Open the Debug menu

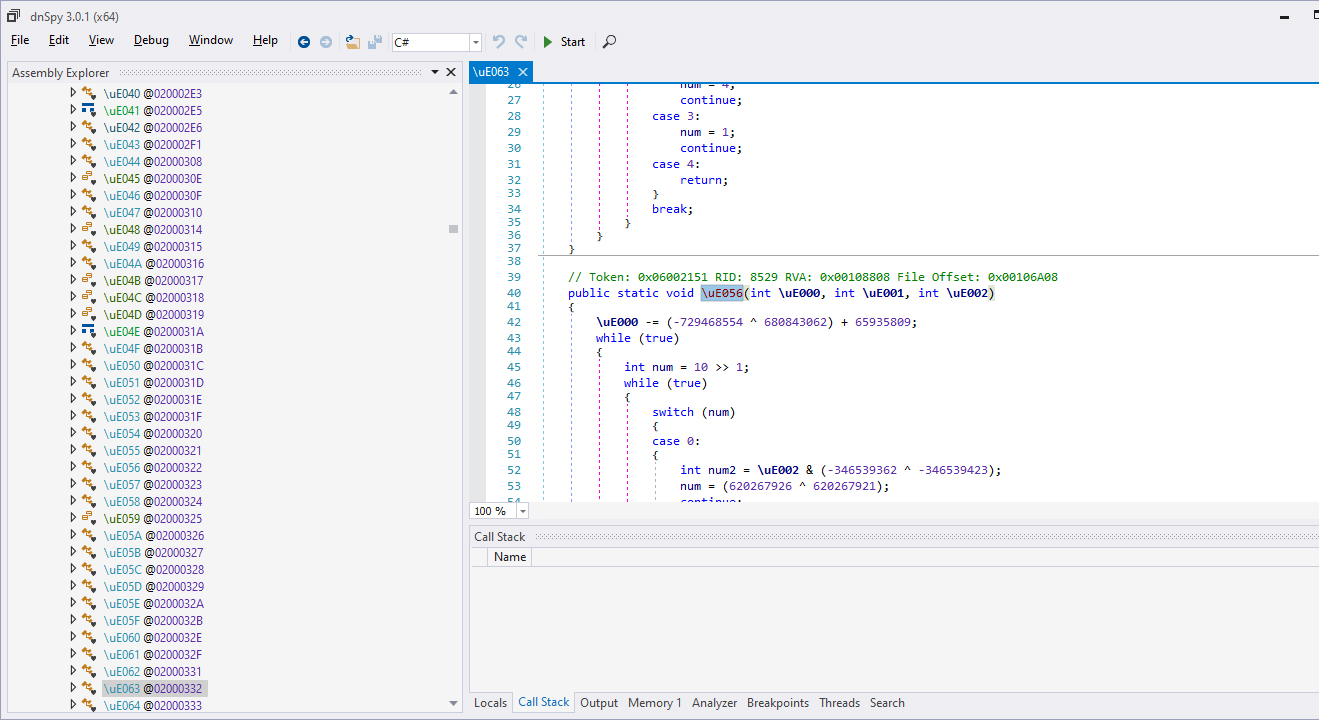pyautogui.click(x=151, y=40)
